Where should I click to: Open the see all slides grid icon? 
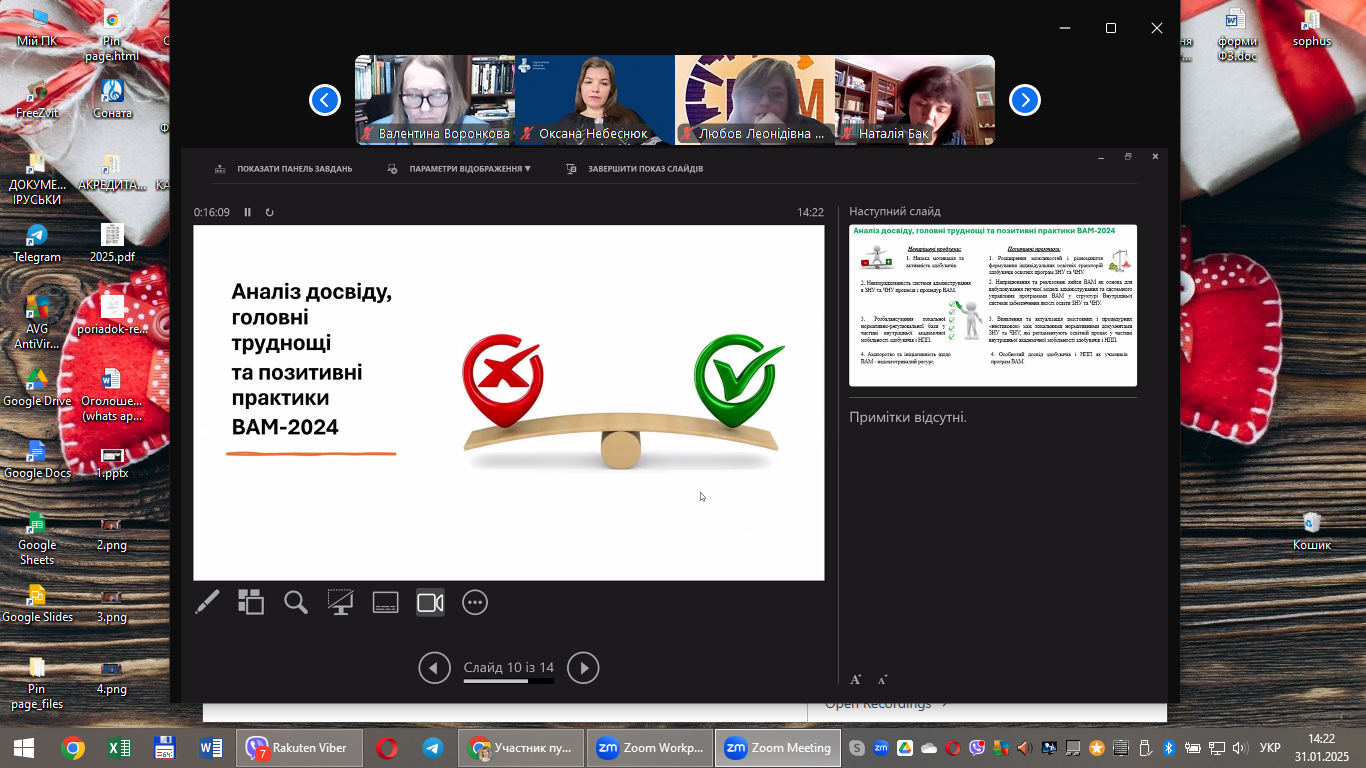(251, 602)
